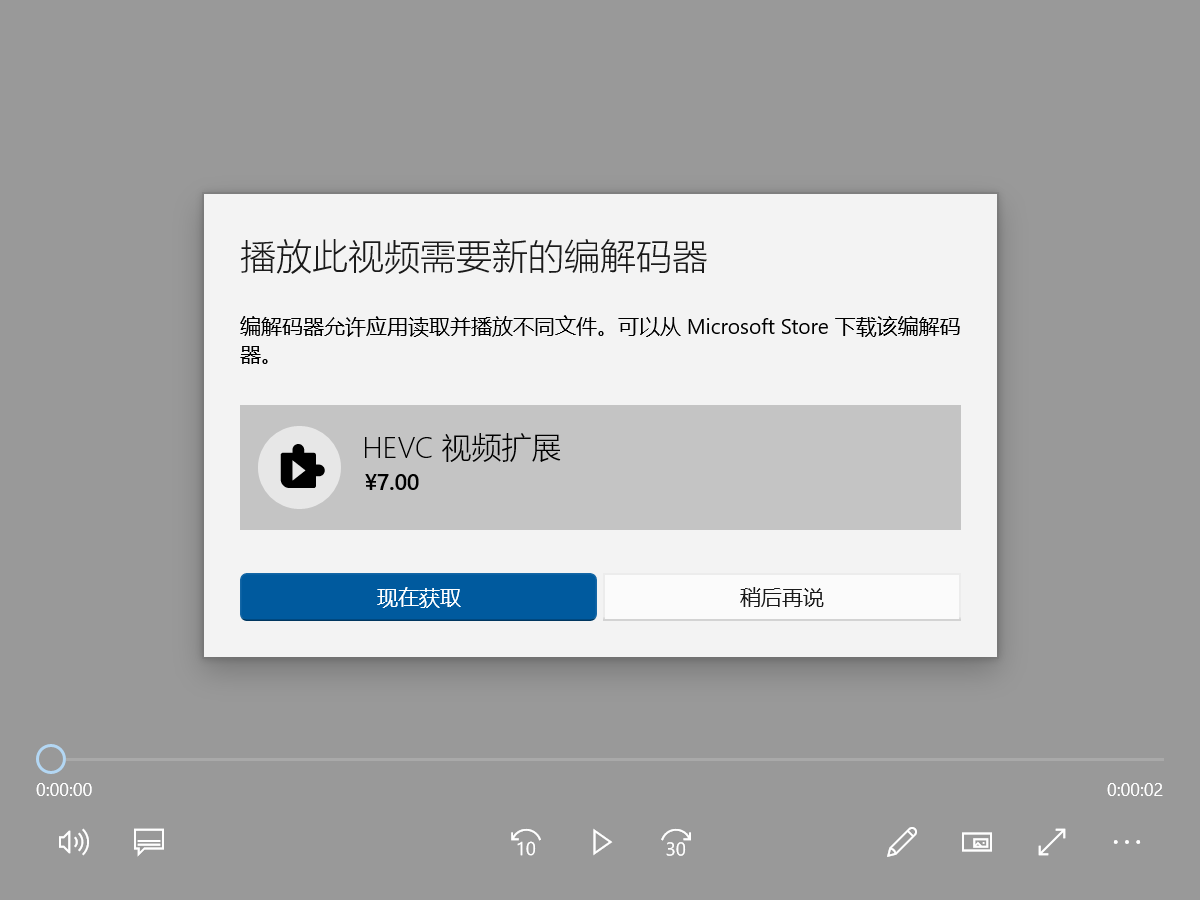Click the 稍后再说 button
1200x900 pixels.
[782, 597]
